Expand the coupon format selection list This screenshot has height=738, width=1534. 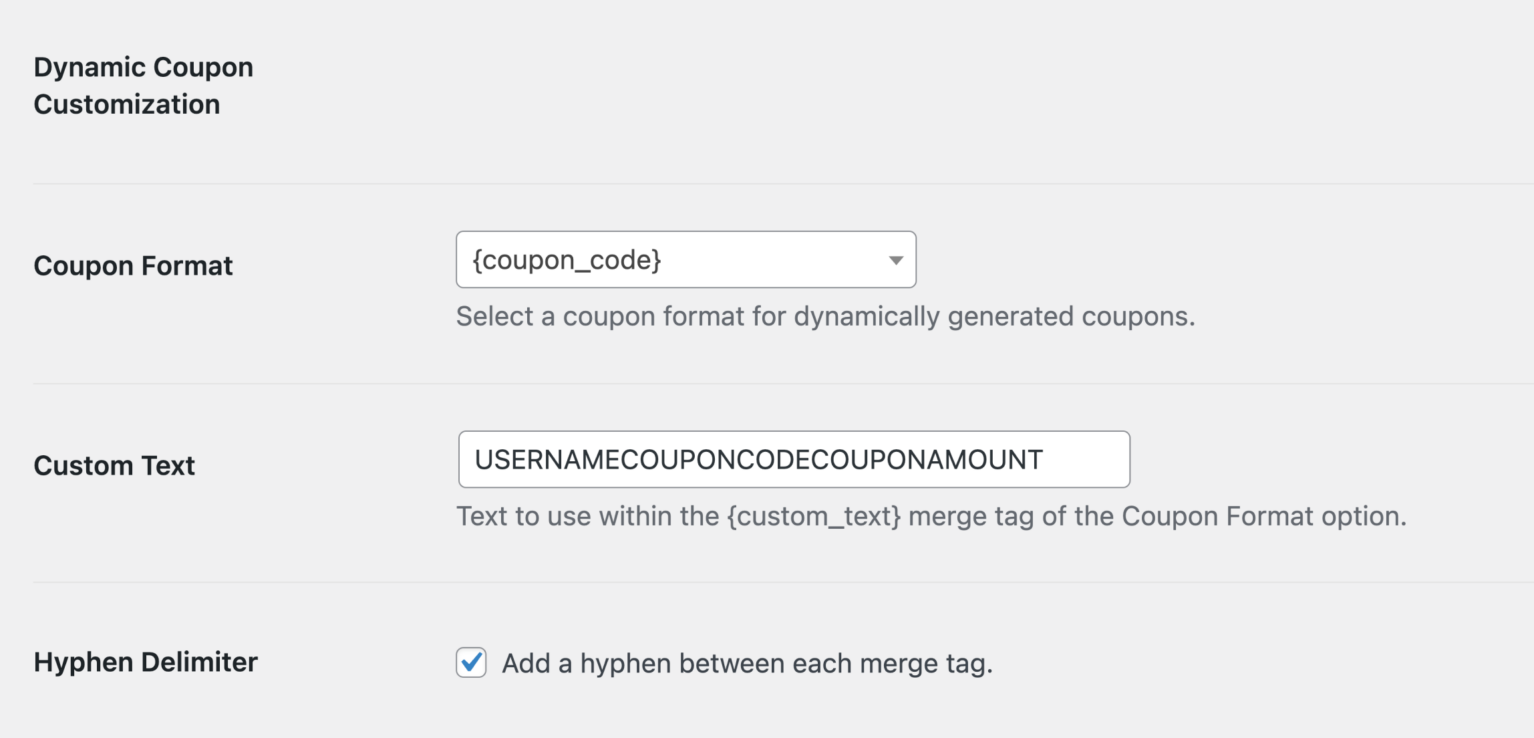pyautogui.click(x=686, y=259)
